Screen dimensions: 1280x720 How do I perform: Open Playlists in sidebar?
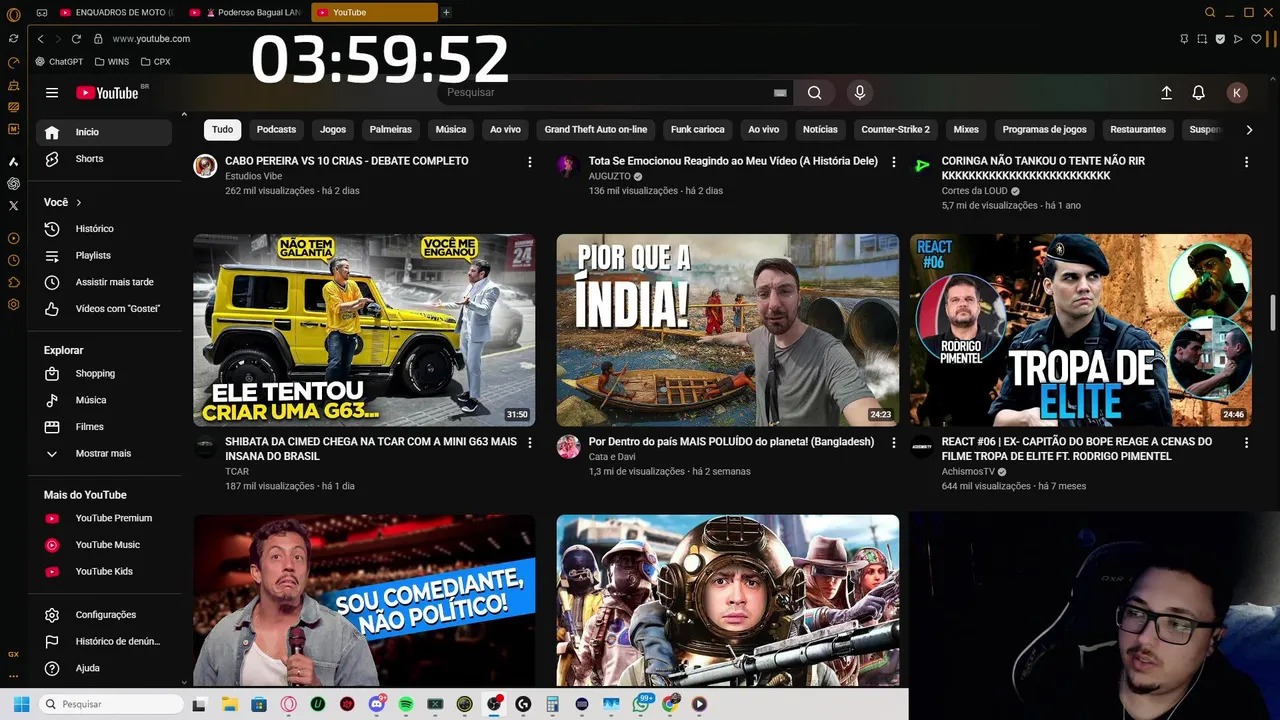pos(104,256)
